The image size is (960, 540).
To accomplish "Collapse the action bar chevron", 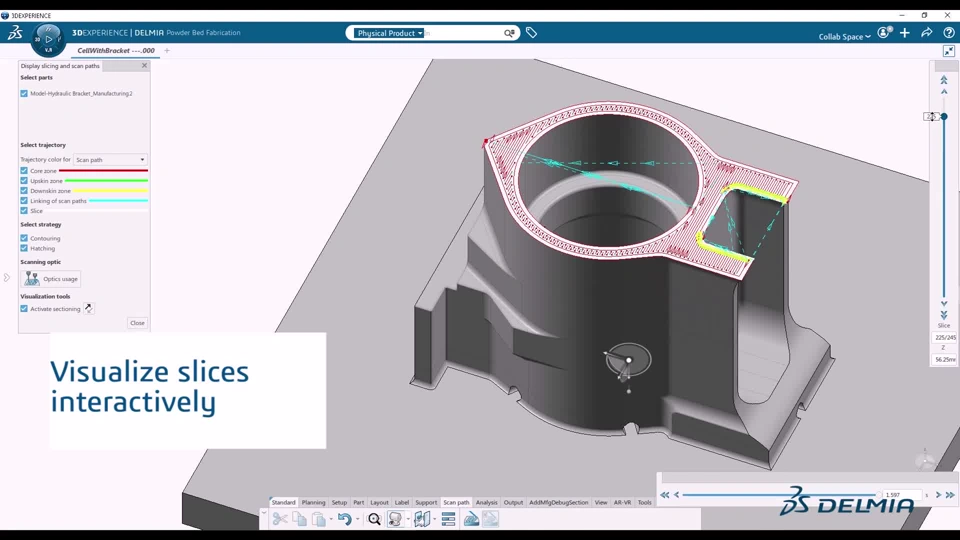I will [x=264, y=513].
